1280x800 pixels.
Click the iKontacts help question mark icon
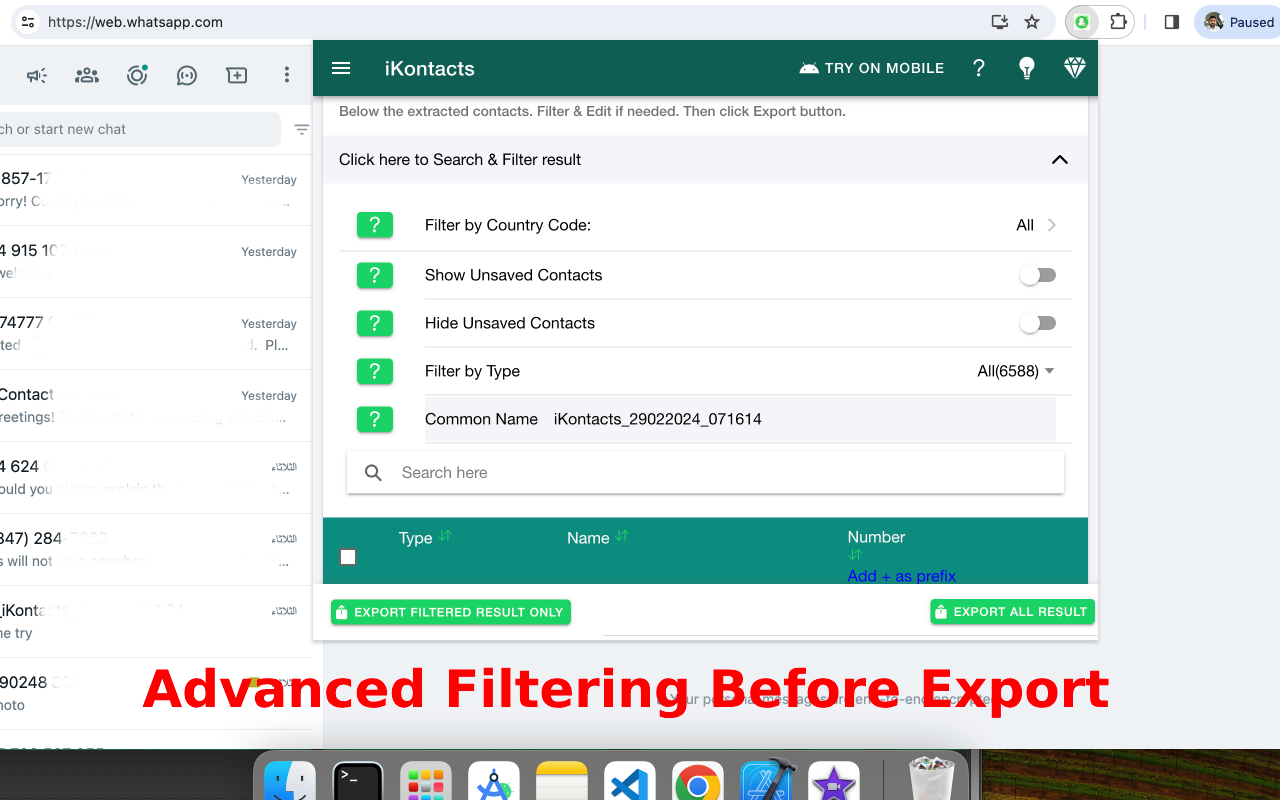coord(978,68)
